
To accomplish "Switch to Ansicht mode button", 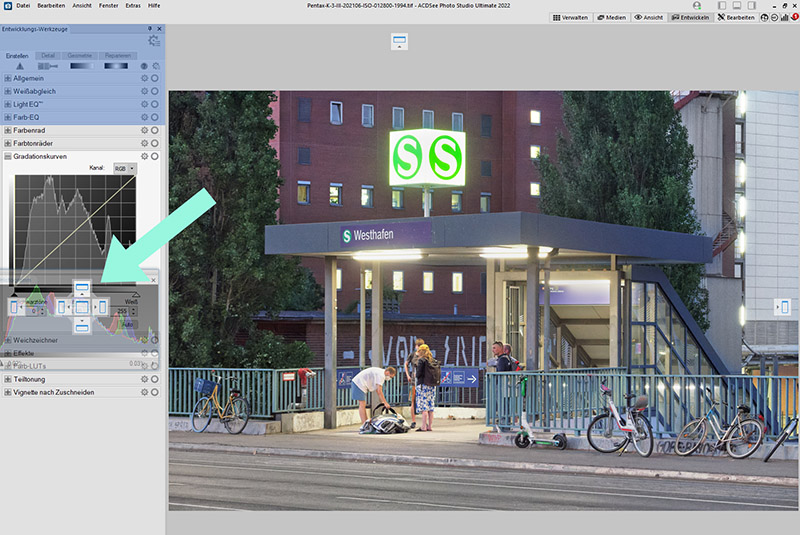I will tap(648, 17).
